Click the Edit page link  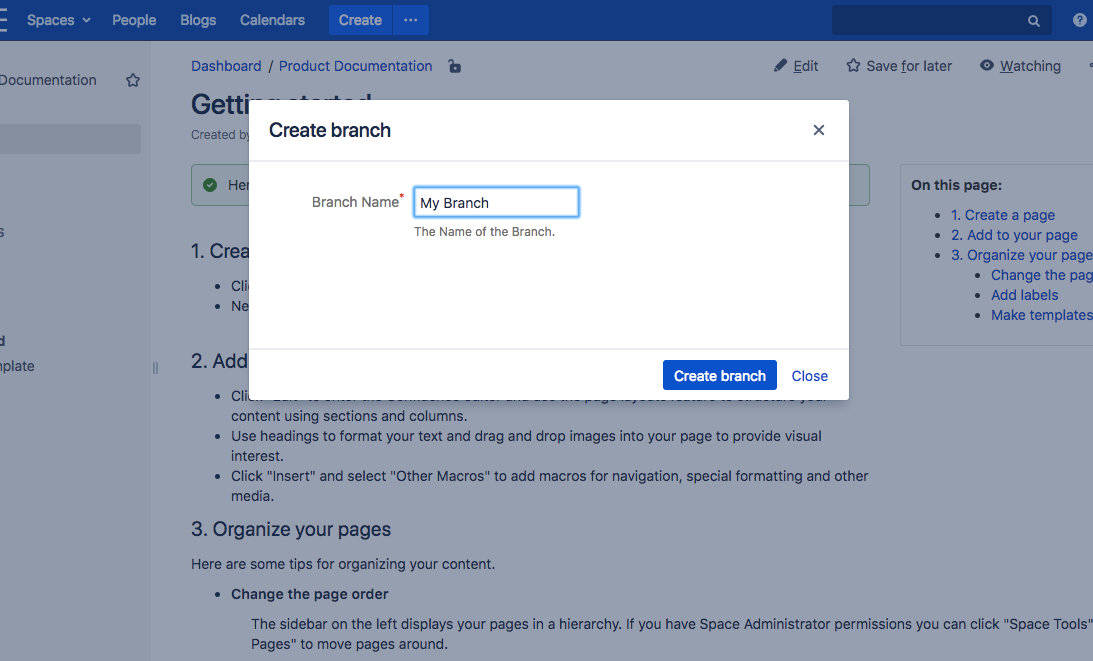tap(805, 66)
